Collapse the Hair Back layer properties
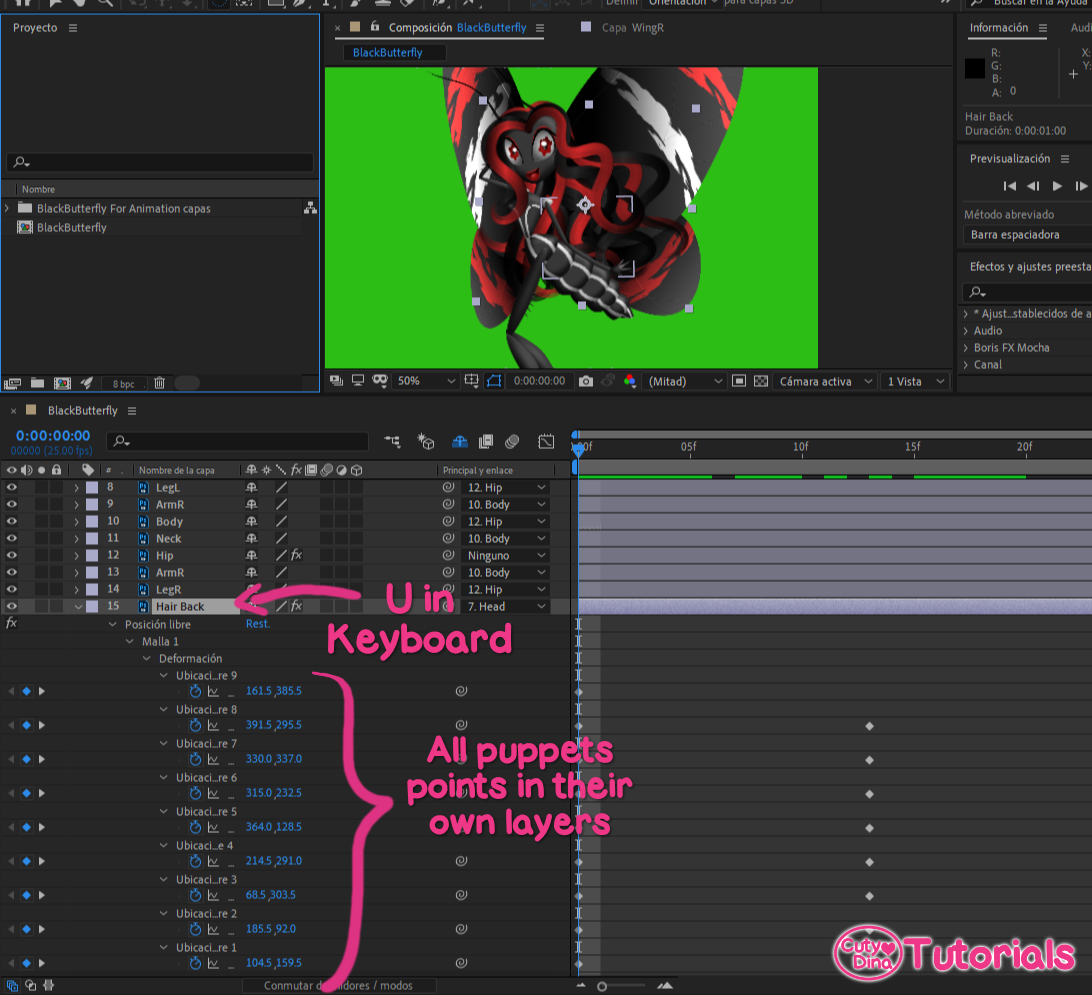 (x=78, y=607)
